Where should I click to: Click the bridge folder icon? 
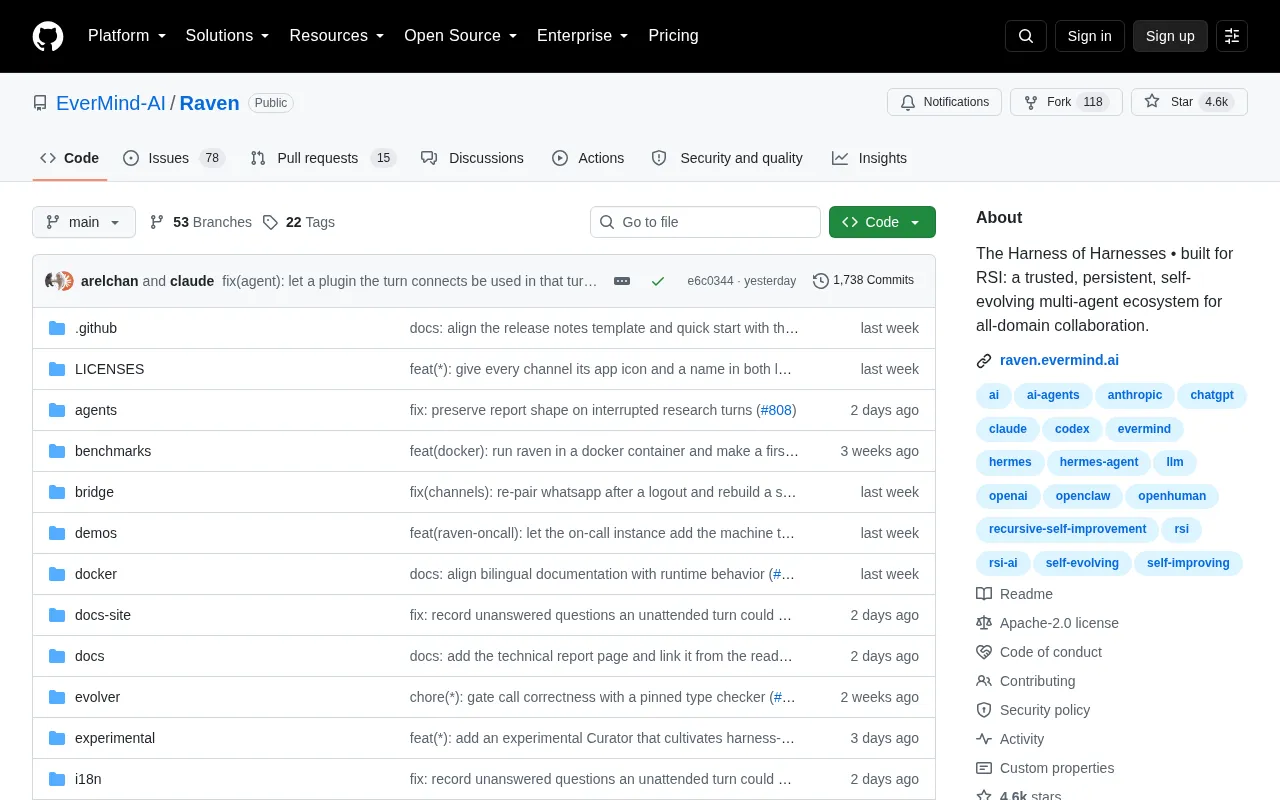[57, 492]
